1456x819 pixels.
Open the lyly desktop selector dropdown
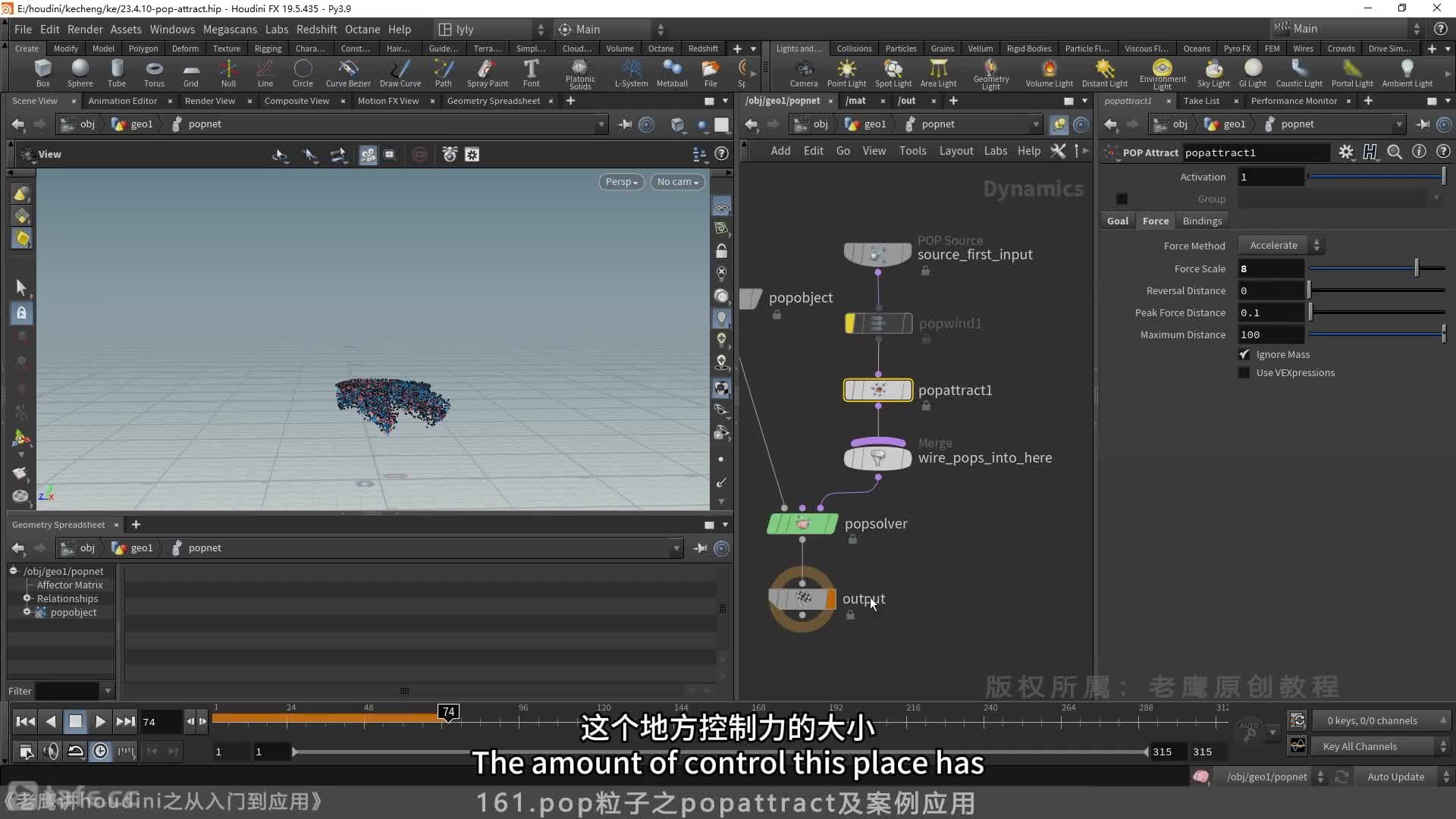point(491,29)
